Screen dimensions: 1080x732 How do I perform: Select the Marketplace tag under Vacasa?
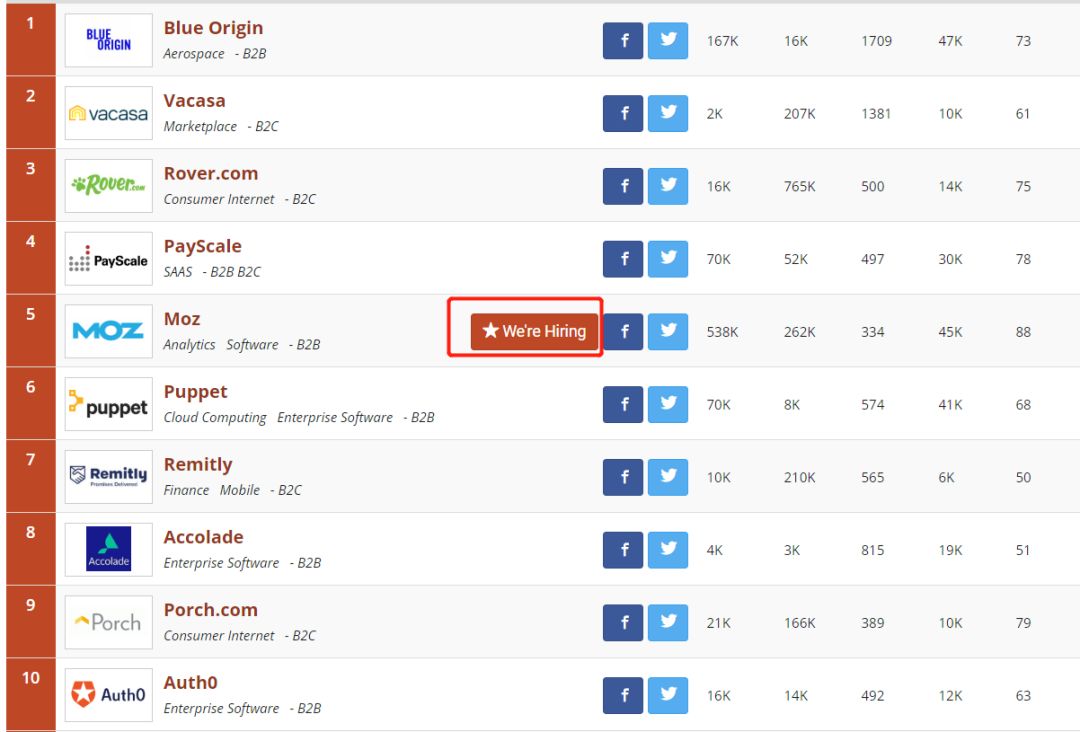coord(200,127)
